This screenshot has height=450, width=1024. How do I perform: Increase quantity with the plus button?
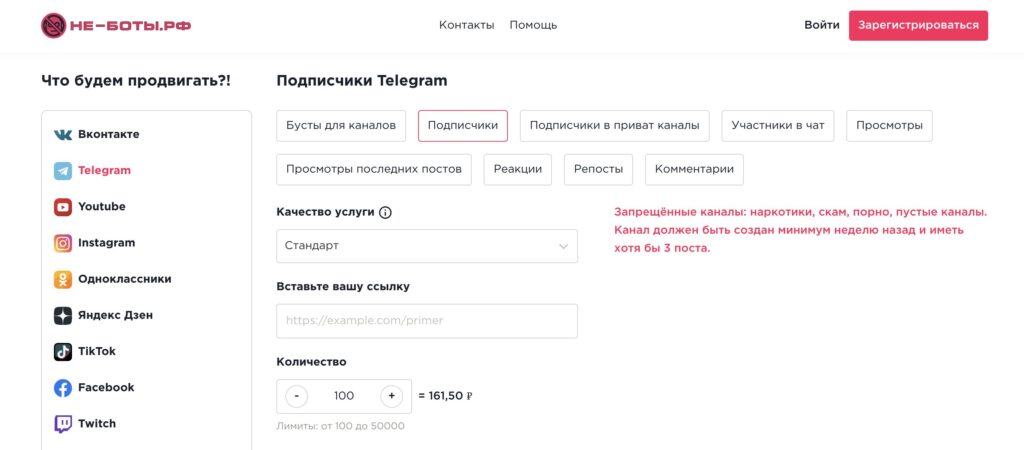[391, 396]
